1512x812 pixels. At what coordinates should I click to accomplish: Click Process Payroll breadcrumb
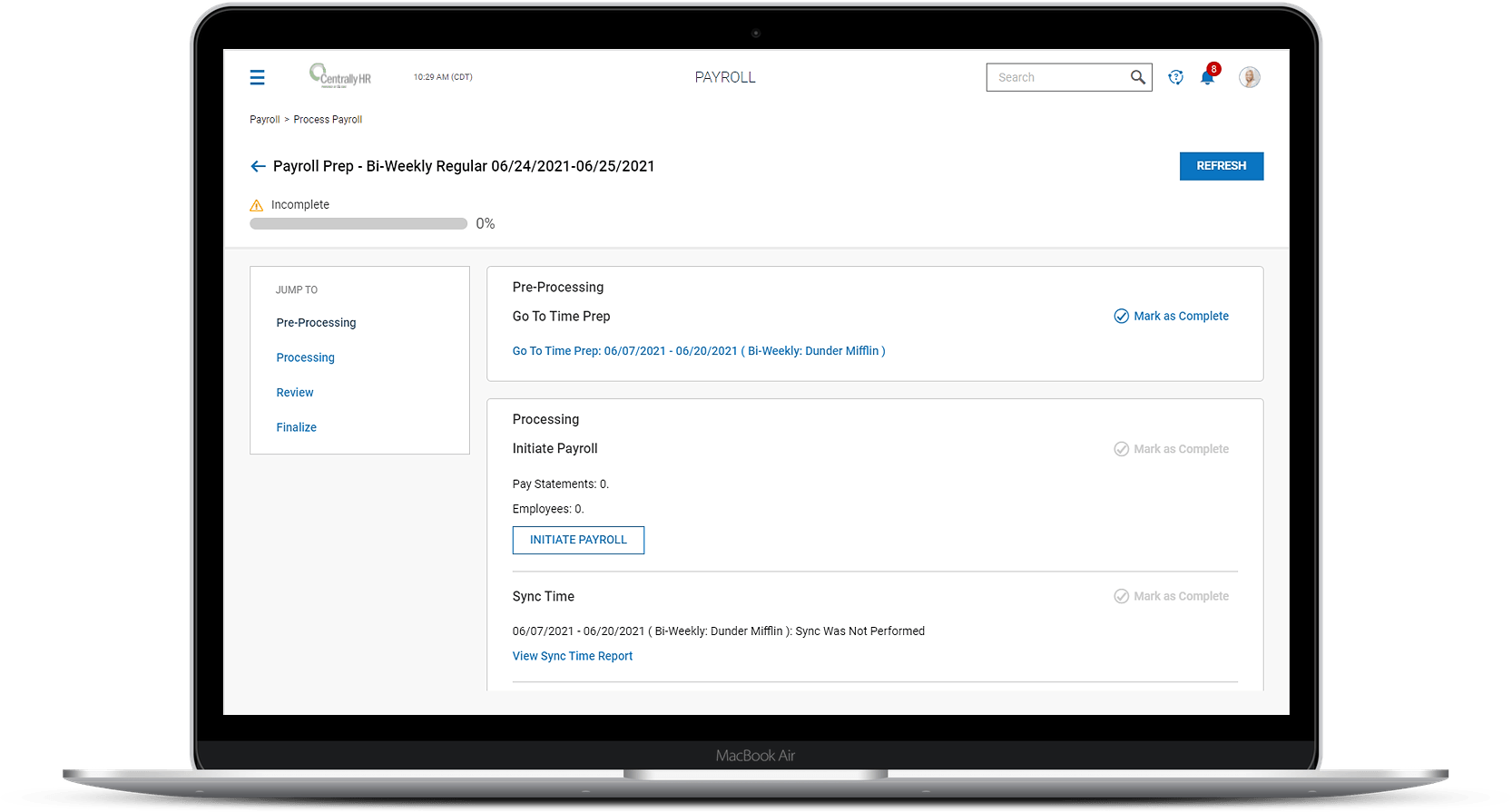tap(328, 120)
